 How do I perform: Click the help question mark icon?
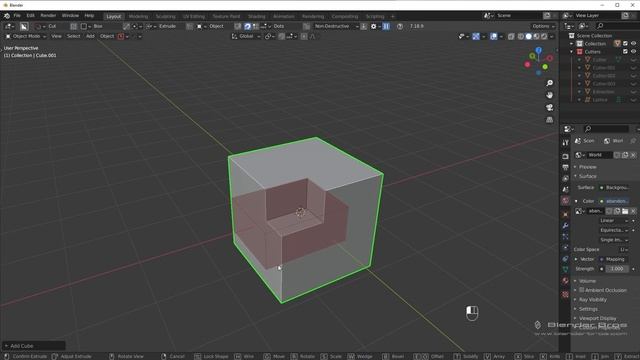(400, 26)
